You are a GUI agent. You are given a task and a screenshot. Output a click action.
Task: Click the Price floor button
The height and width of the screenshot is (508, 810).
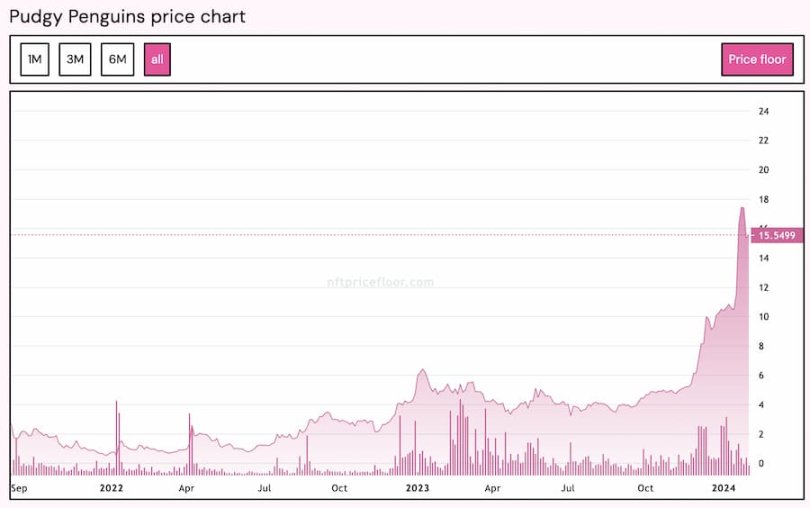pos(757,59)
